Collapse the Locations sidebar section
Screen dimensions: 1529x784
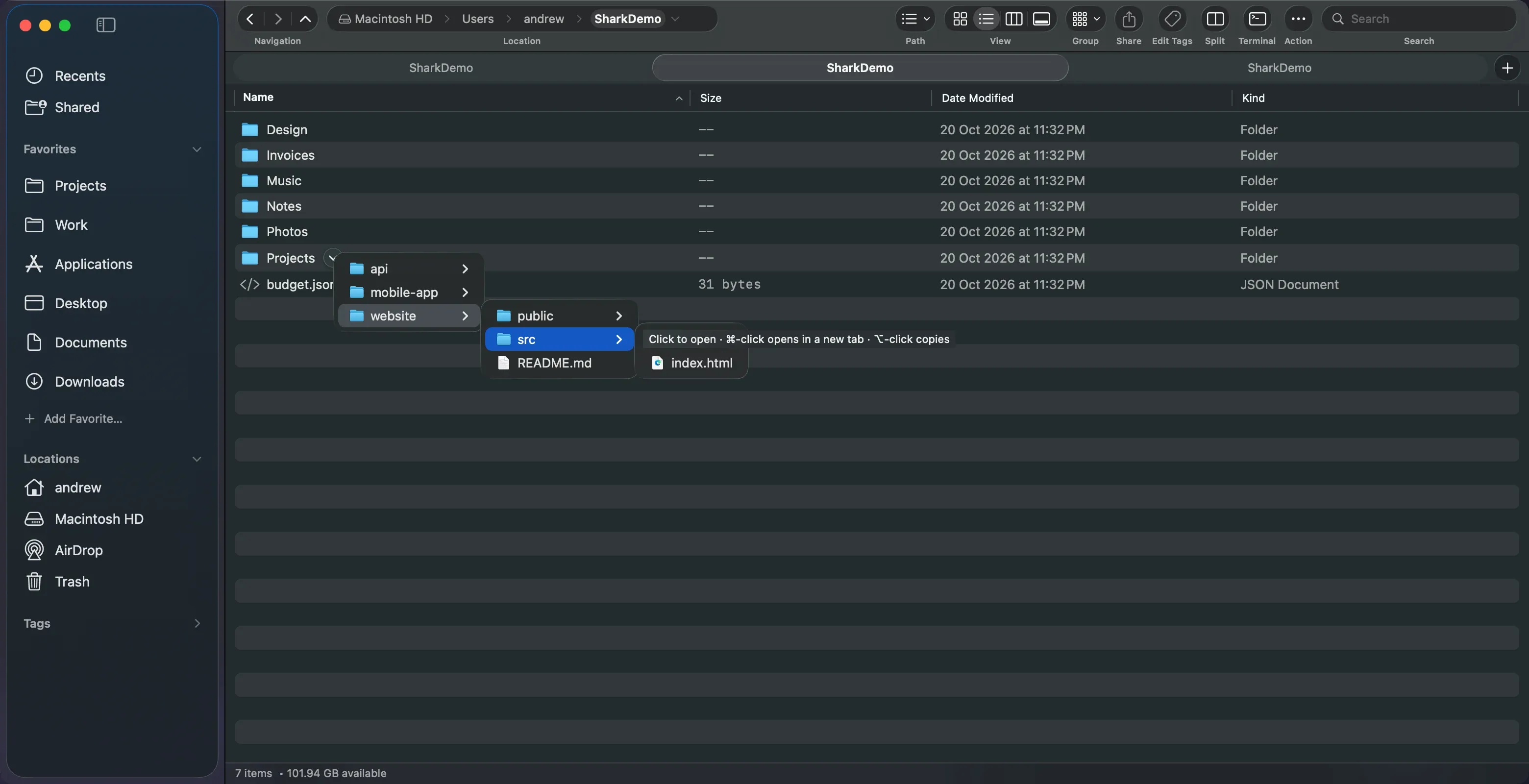197,459
